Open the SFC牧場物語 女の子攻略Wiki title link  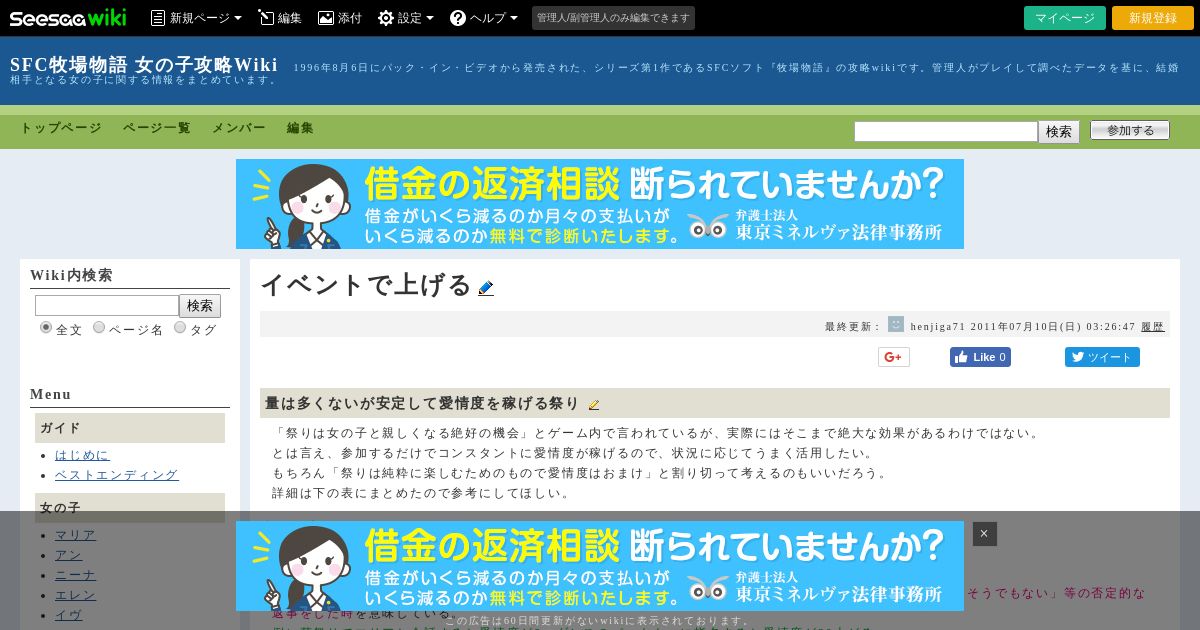click(x=144, y=65)
